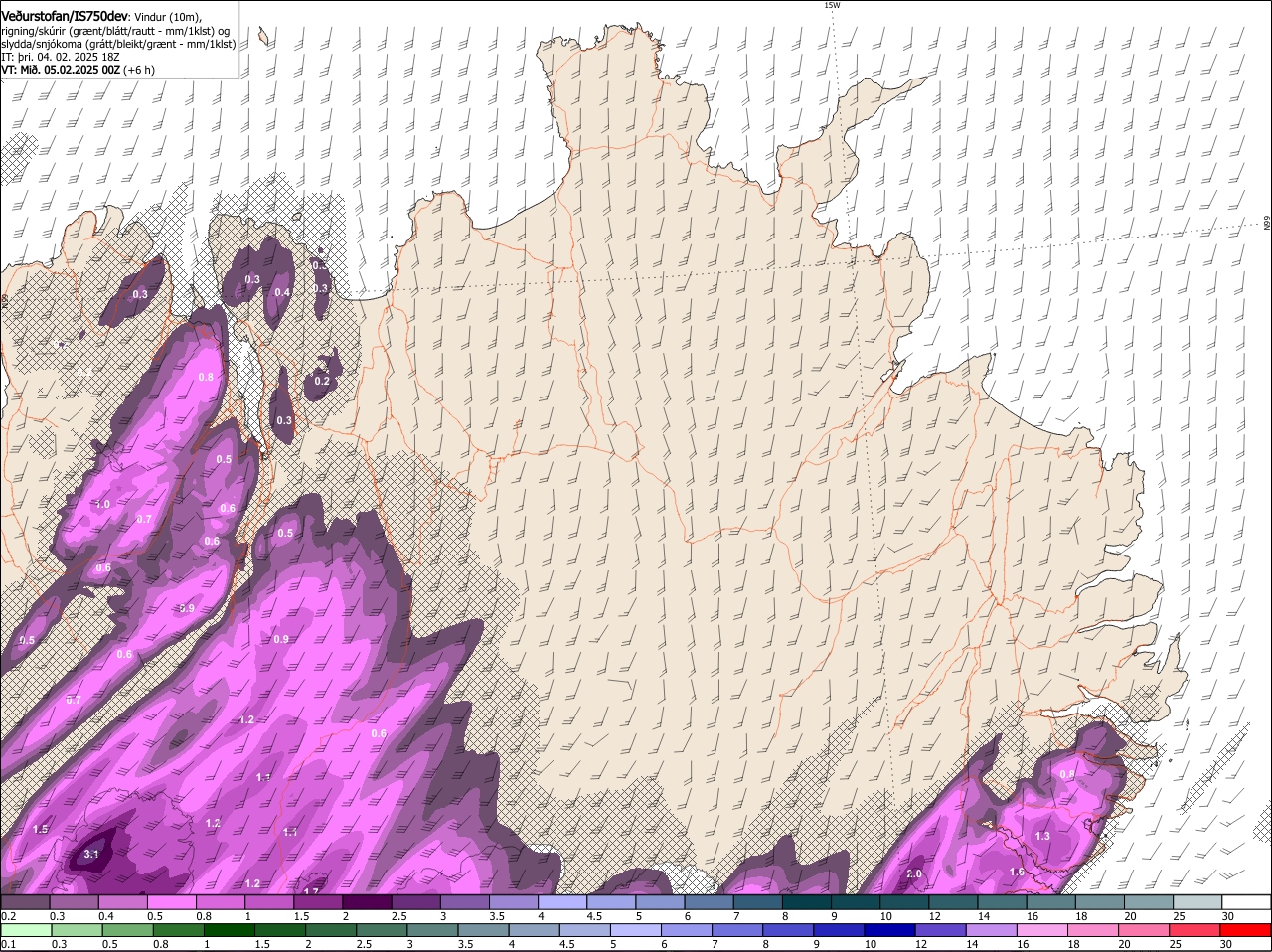Select the upper legend swatch starting at 3.5
This screenshot has width=1272, height=952.
pos(516,901)
